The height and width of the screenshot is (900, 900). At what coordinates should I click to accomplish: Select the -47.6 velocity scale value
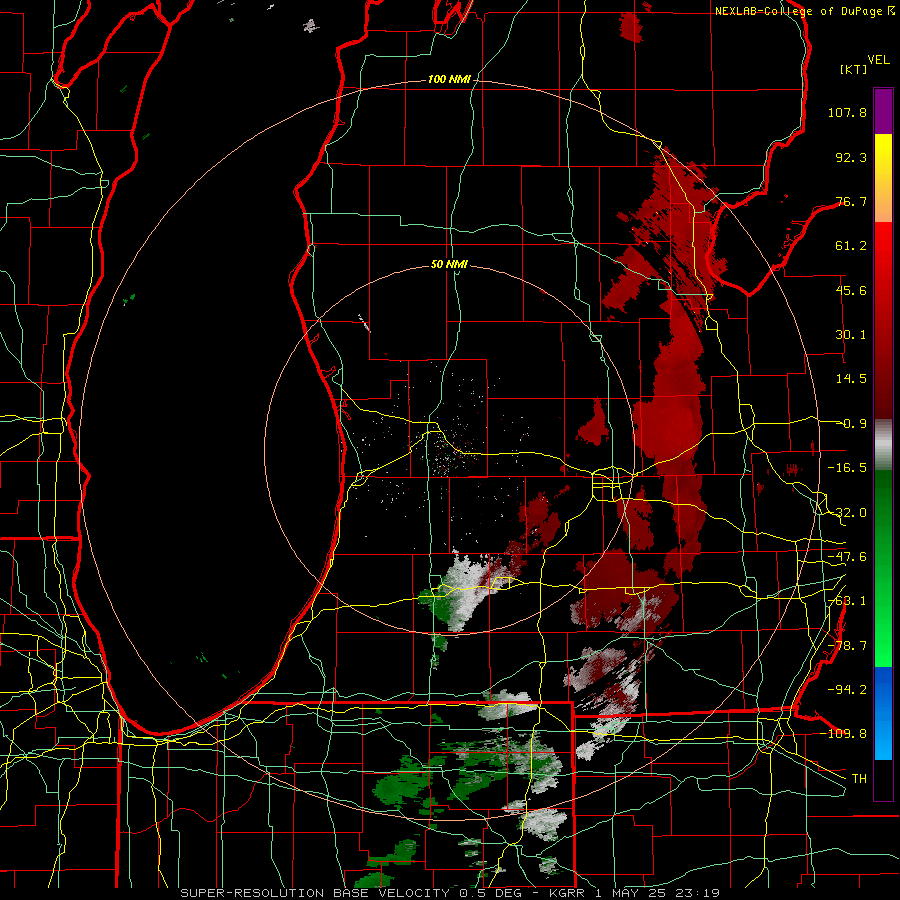coord(847,557)
